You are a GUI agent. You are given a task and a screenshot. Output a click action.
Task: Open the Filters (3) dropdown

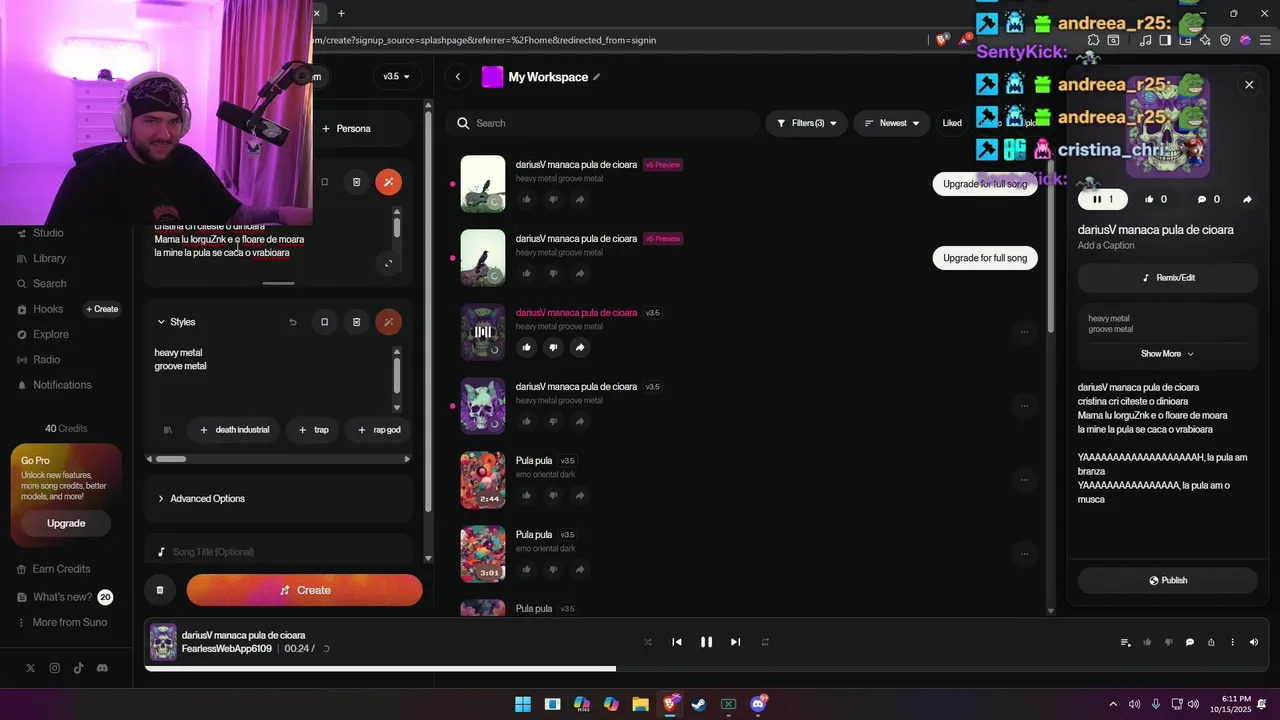point(807,123)
